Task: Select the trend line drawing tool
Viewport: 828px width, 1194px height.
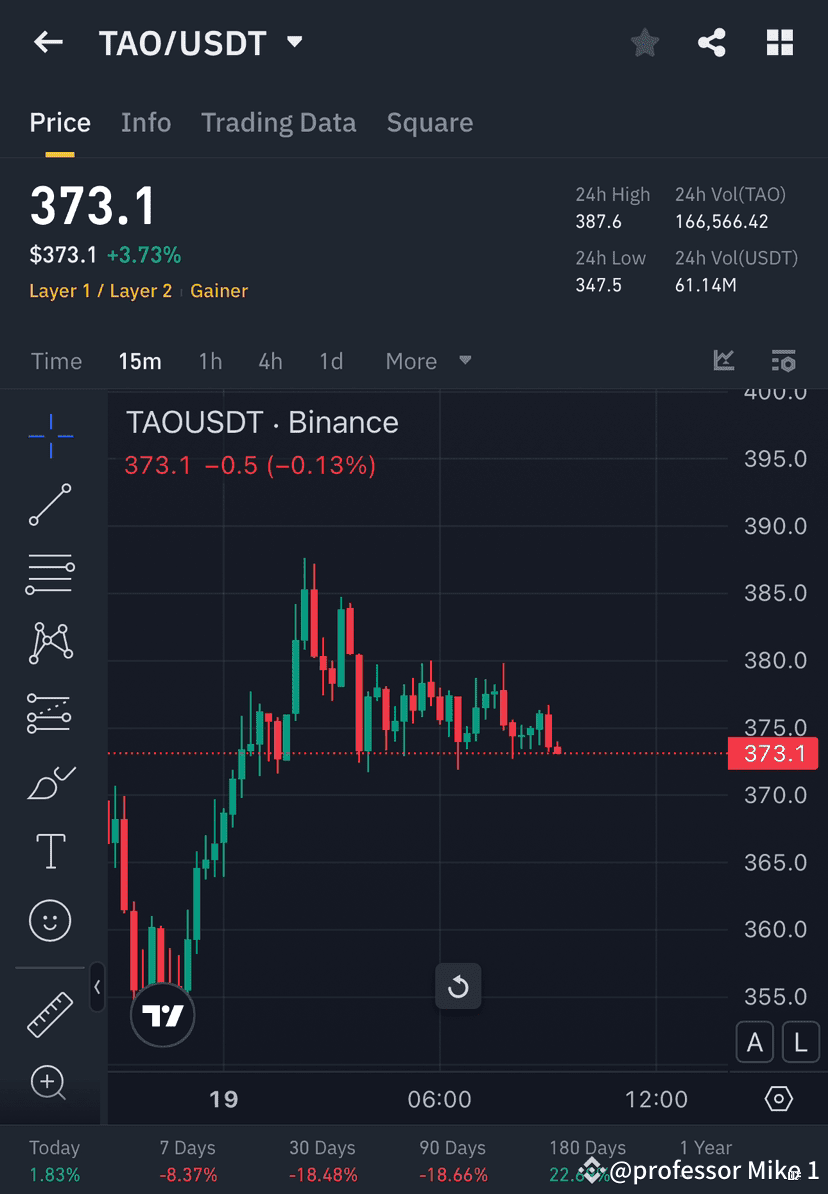Action: [50, 505]
